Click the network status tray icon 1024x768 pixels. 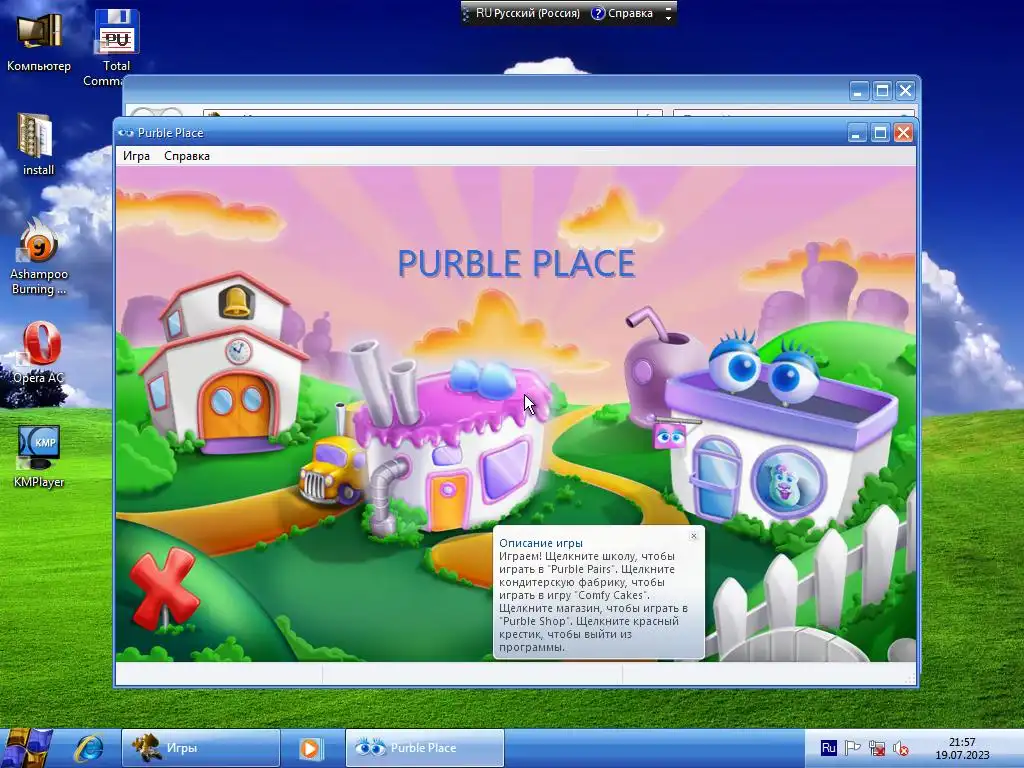click(x=877, y=748)
